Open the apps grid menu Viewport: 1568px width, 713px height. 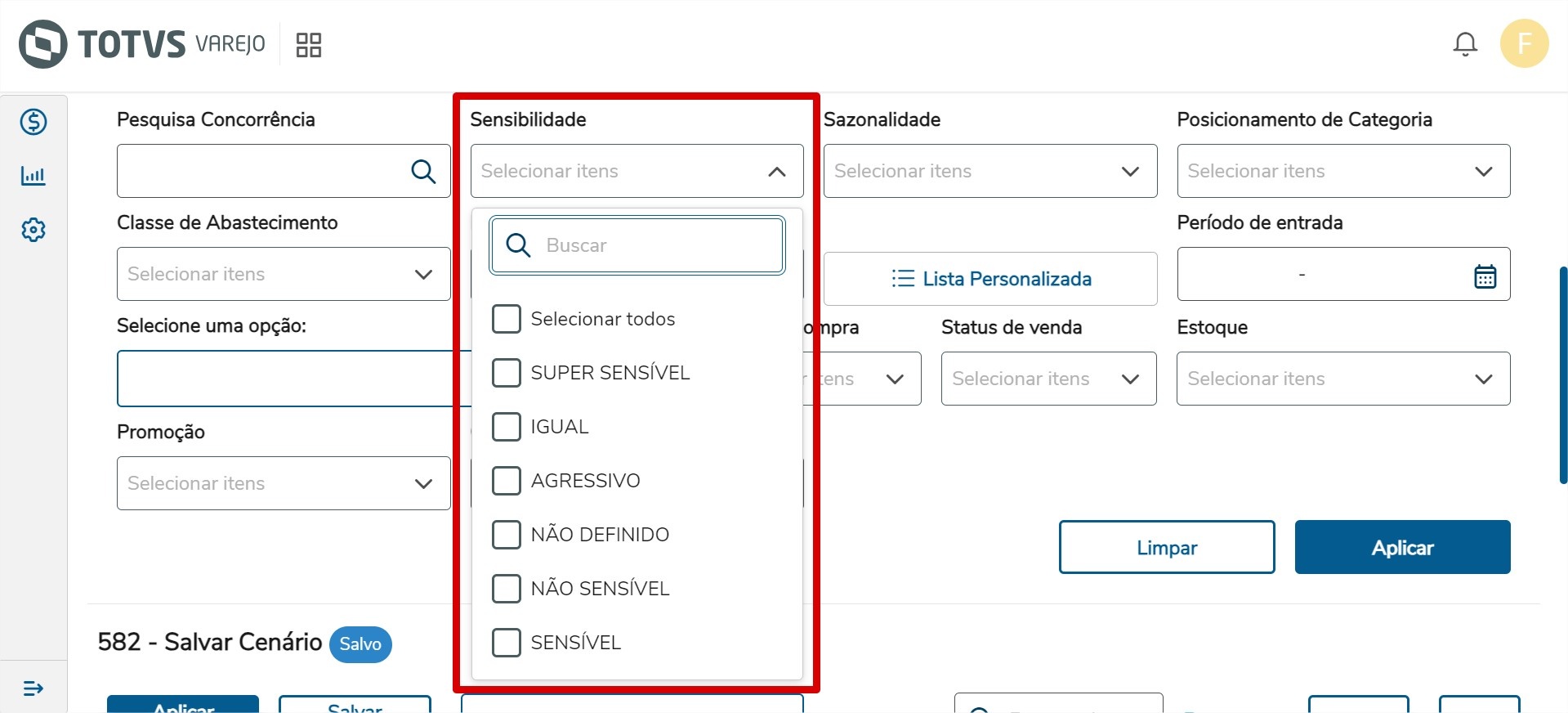(308, 45)
